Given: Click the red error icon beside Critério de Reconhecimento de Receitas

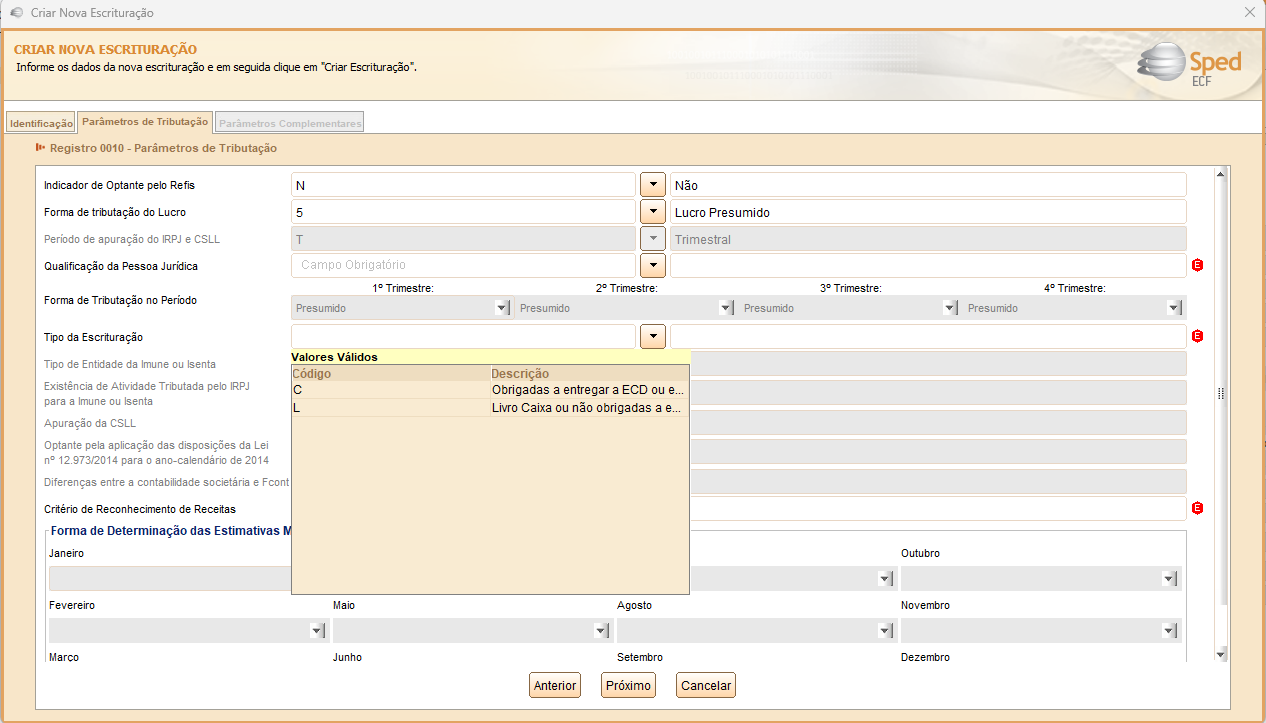Looking at the screenshot, I should click(1197, 508).
